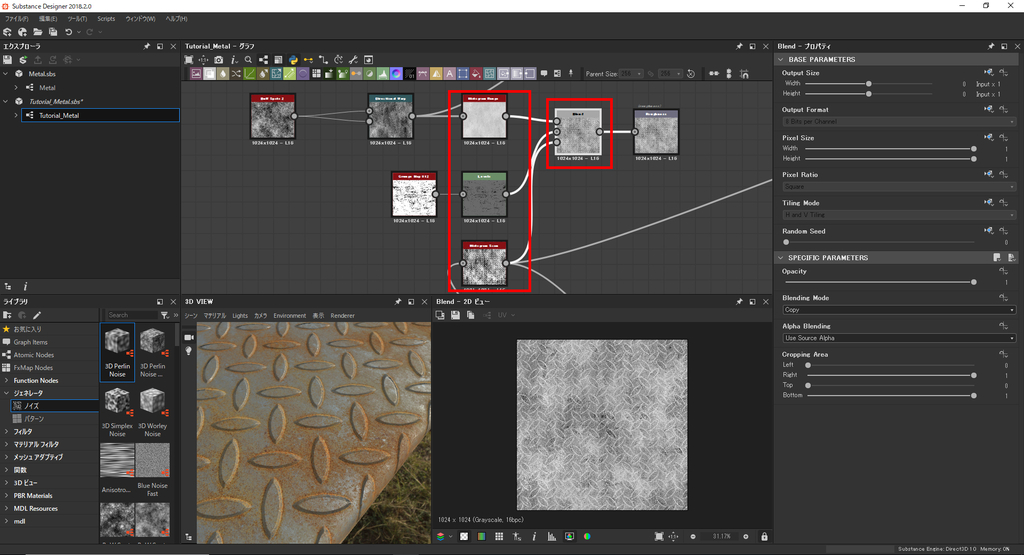Open the Environment menu in 3D View

290,315
